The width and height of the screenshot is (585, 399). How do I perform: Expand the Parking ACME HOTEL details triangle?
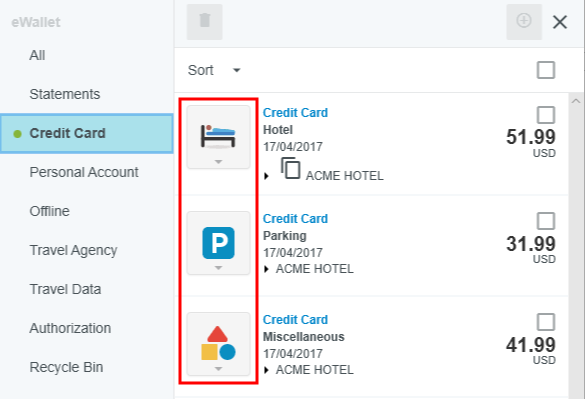(x=266, y=269)
